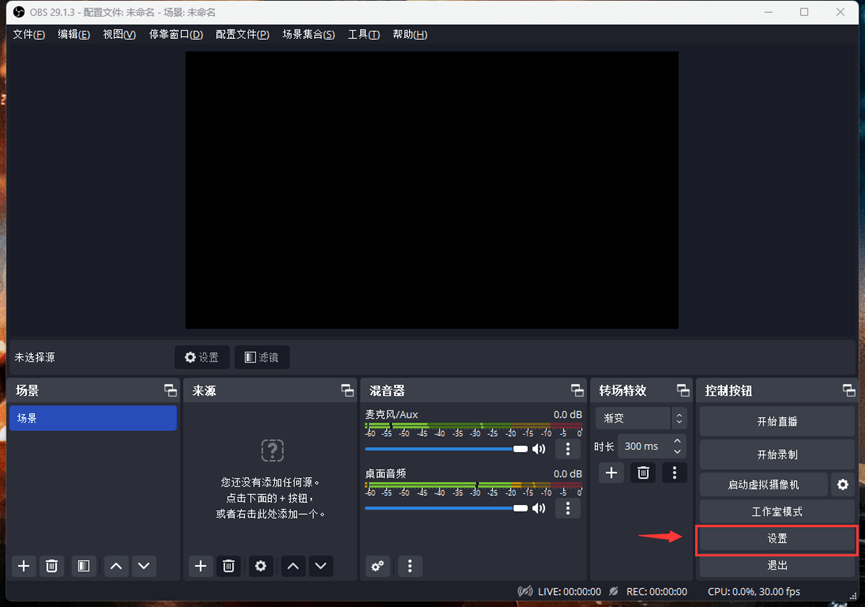Add a new scene with plus button
The image size is (865, 607).
[24, 566]
